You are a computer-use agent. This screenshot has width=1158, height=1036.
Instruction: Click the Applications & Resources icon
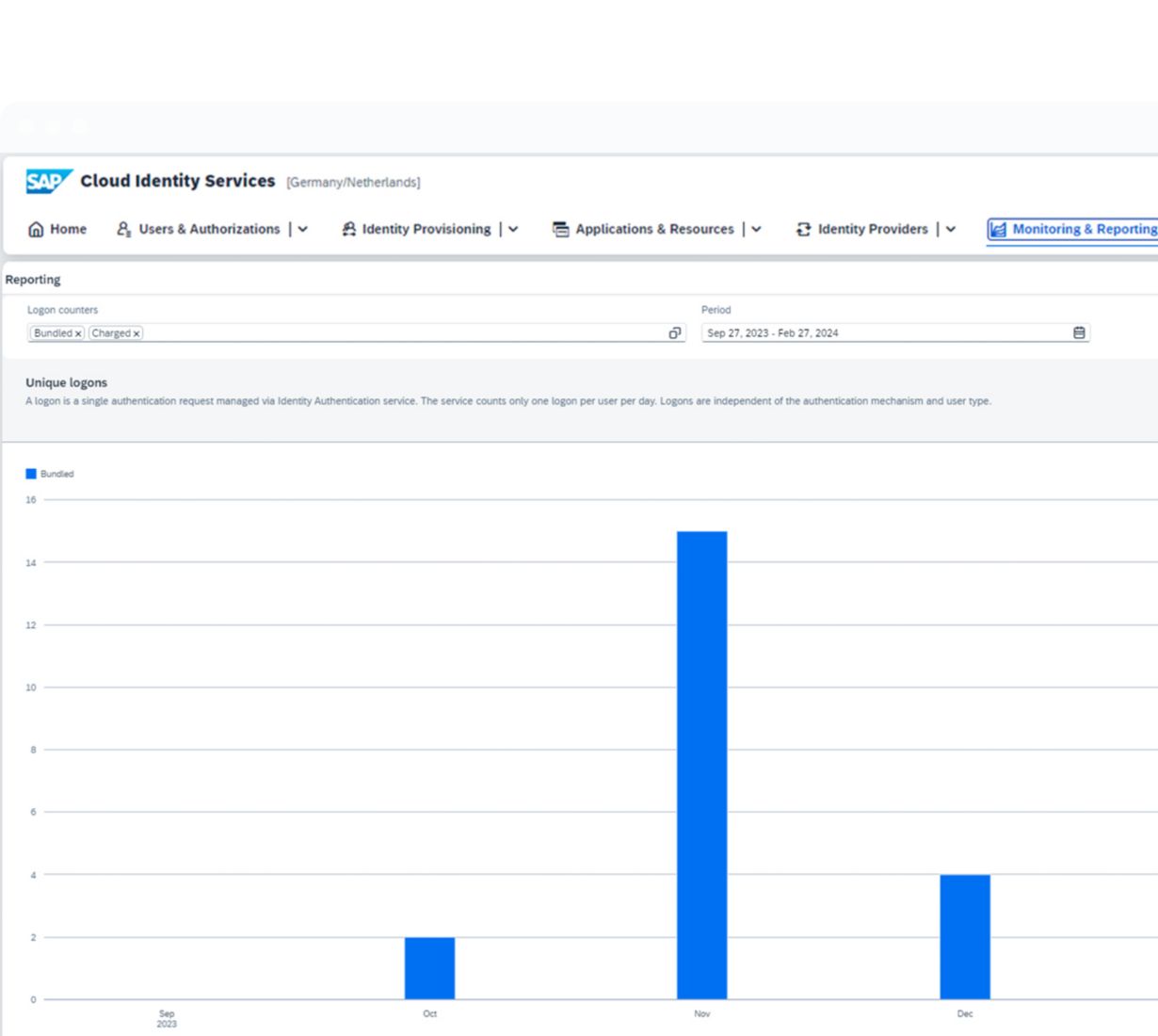tap(560, 229)
